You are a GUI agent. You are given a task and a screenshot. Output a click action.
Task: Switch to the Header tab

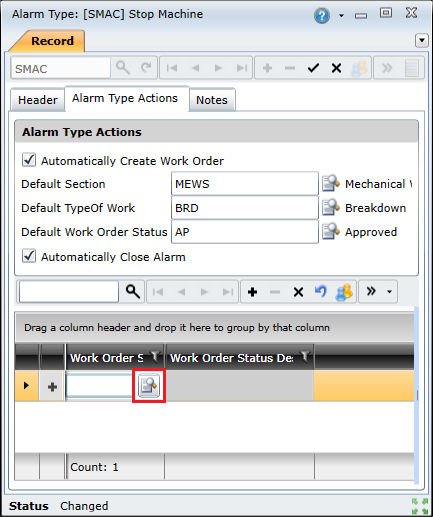pyautogui.click(x=38, y=100)
